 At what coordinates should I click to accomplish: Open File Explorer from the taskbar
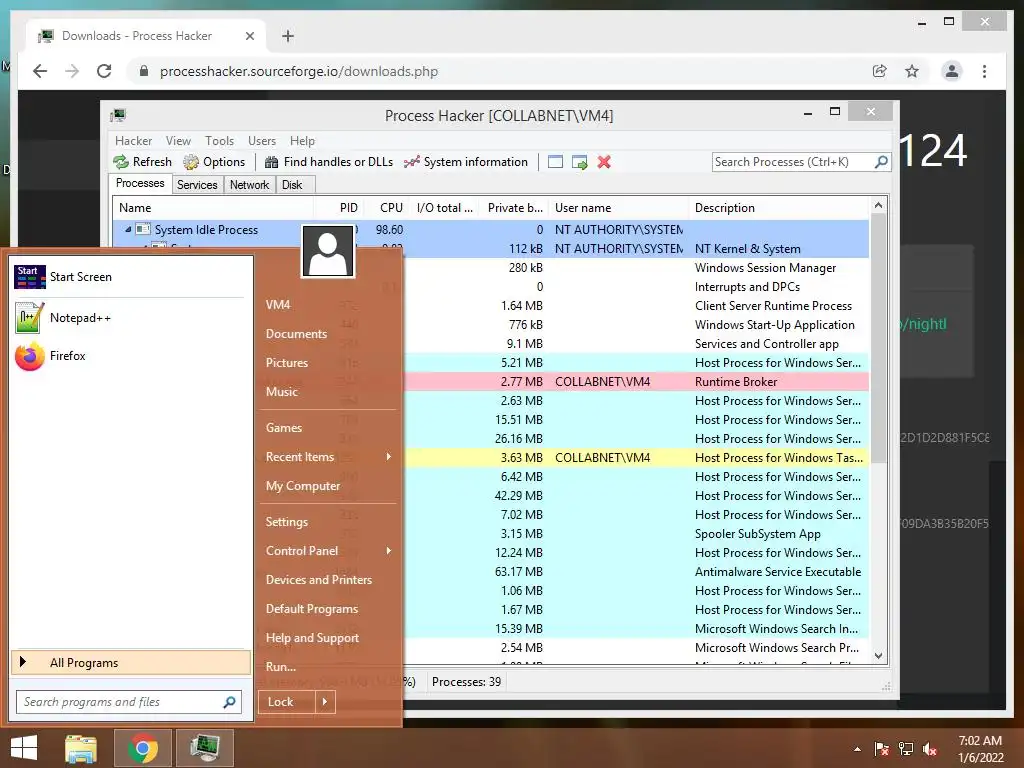tap(81, 748)
